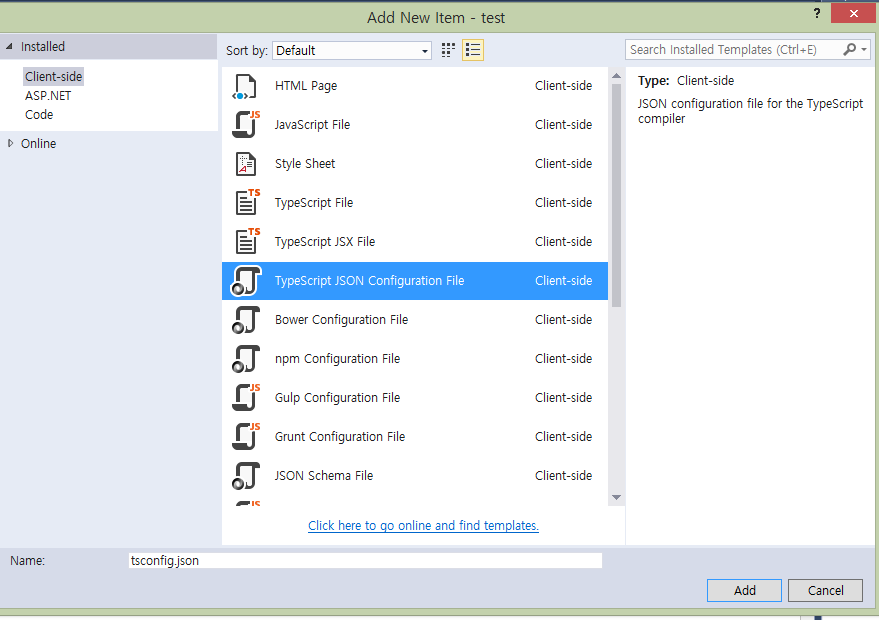Open the help question mark button
This screenshot has height=620, width=879.
pyautogui.click(x=817, y=13)
